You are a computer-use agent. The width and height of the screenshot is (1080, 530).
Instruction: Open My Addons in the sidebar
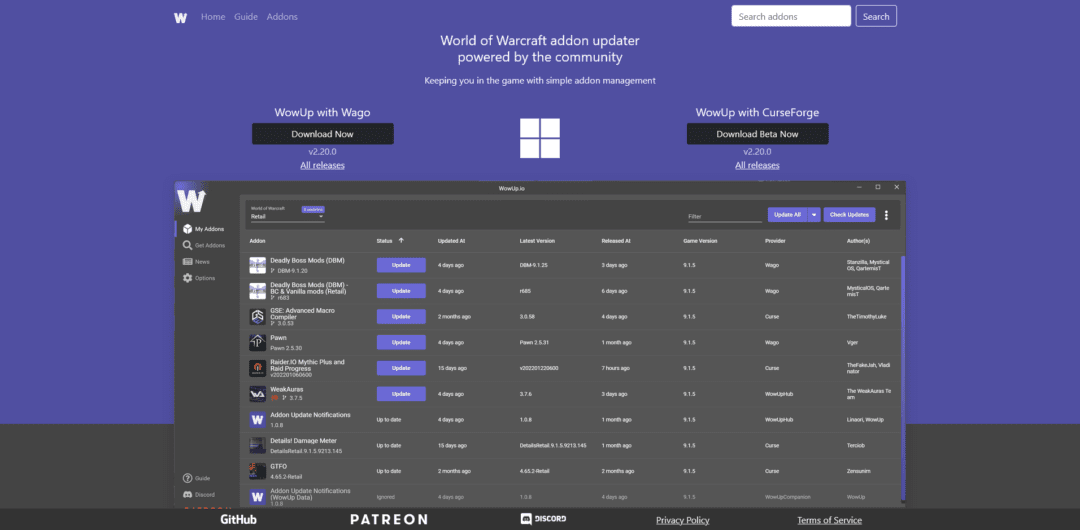click(187, 229)
